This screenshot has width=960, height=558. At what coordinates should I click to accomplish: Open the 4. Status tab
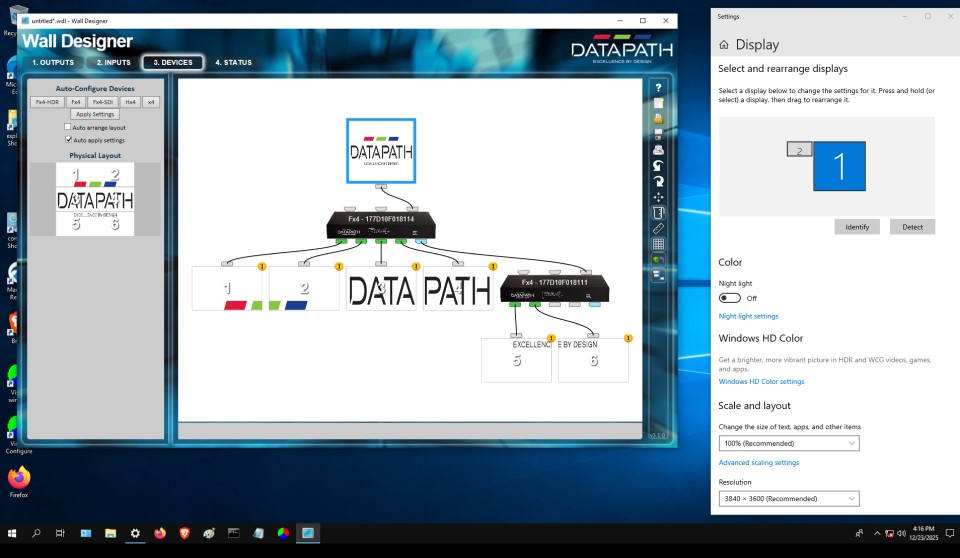coord(233,62)
